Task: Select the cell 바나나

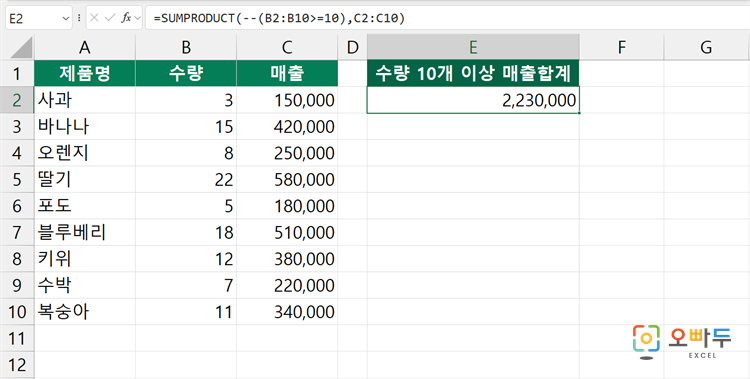Action: click(x=85, y=126)
